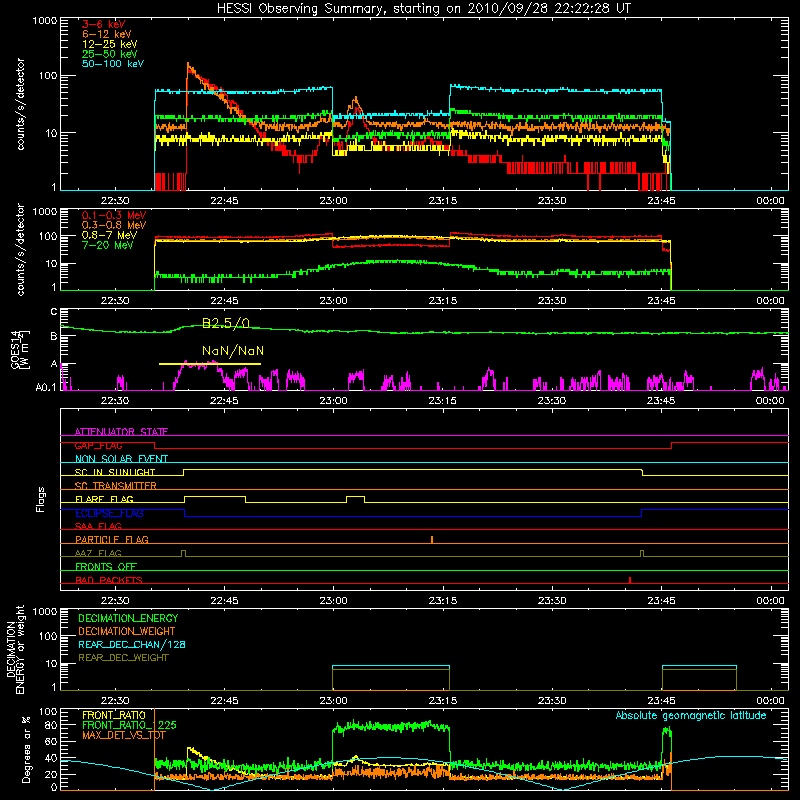
Task: Click the 22:45 tick label under GOES panel
Action: coord(224,401)
